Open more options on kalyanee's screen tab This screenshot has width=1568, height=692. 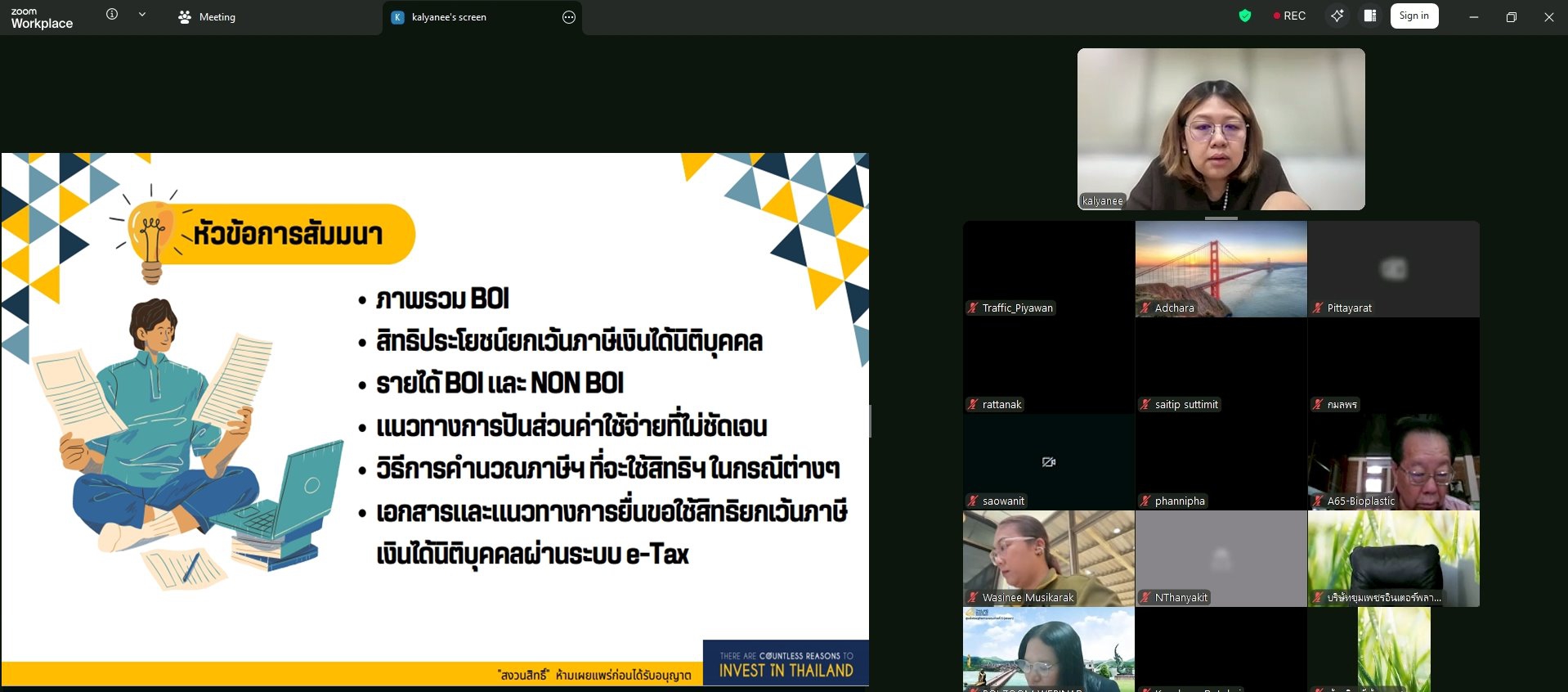pyautogui.click(x=569, y=17)
